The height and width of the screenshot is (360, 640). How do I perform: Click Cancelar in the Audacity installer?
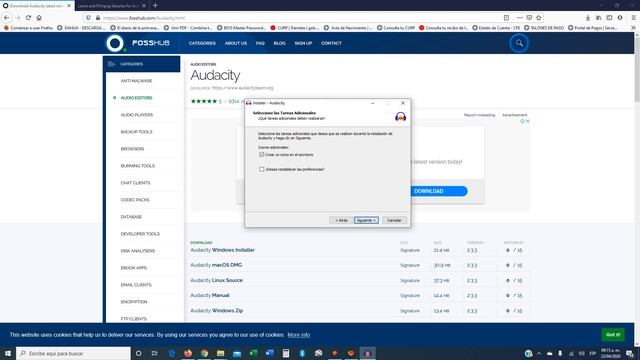(x=394, y=220)
